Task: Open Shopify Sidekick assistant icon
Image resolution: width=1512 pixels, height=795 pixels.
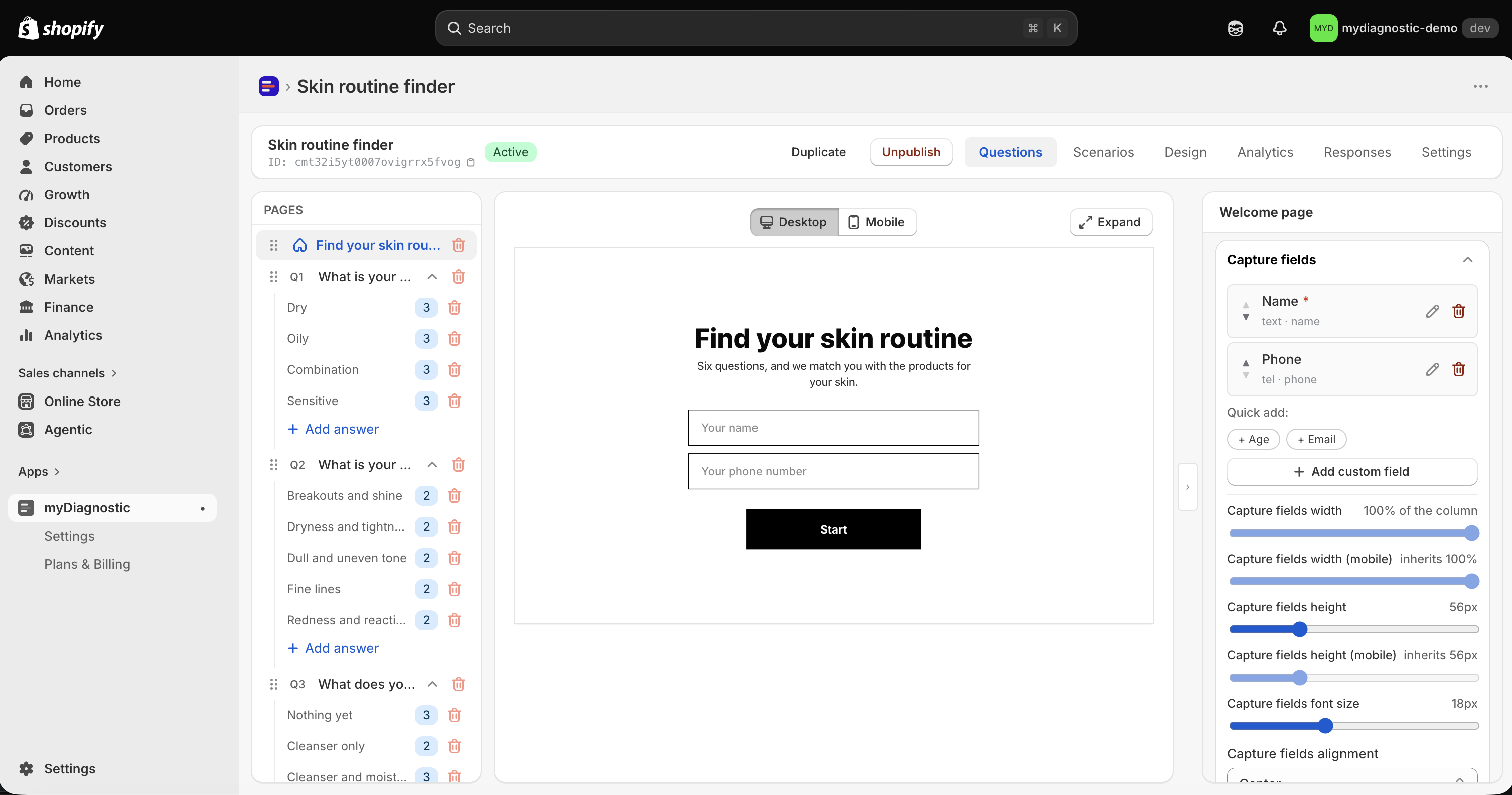Action: (1236, 28)
